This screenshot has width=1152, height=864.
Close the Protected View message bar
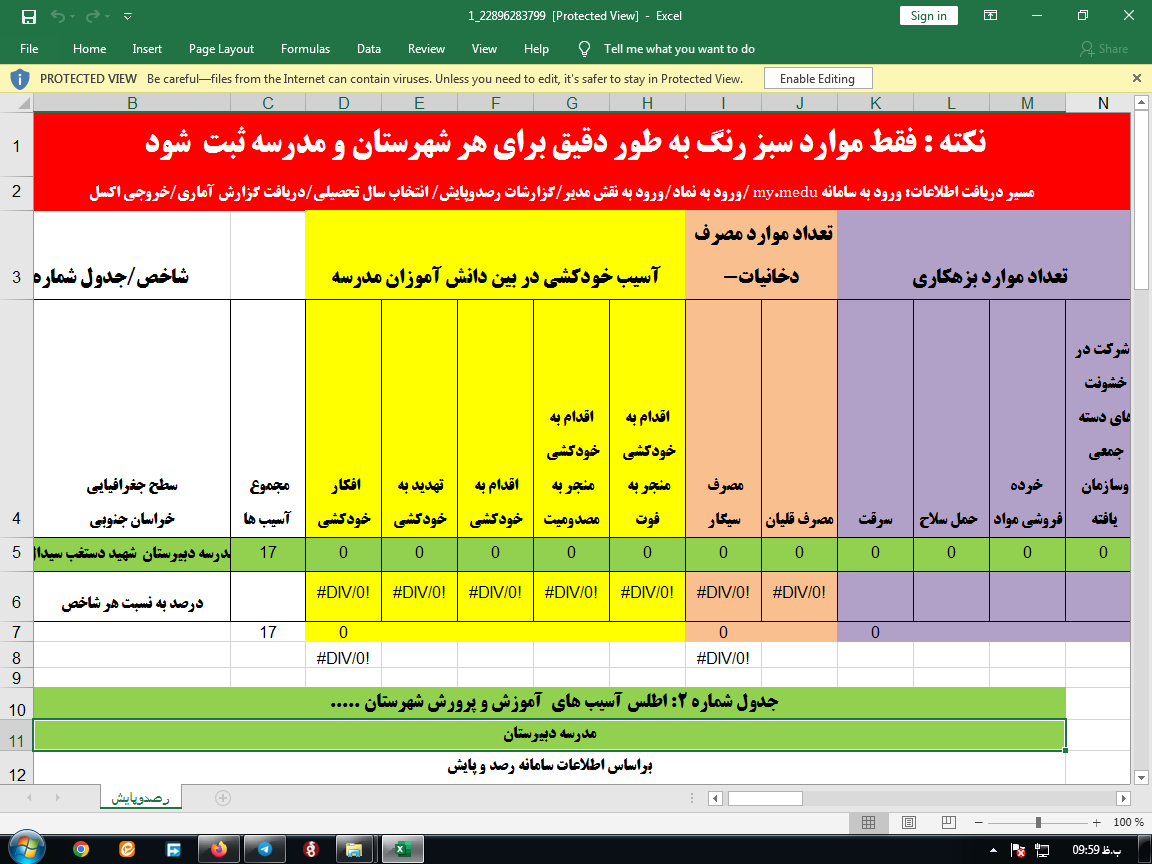(1136, 78)
